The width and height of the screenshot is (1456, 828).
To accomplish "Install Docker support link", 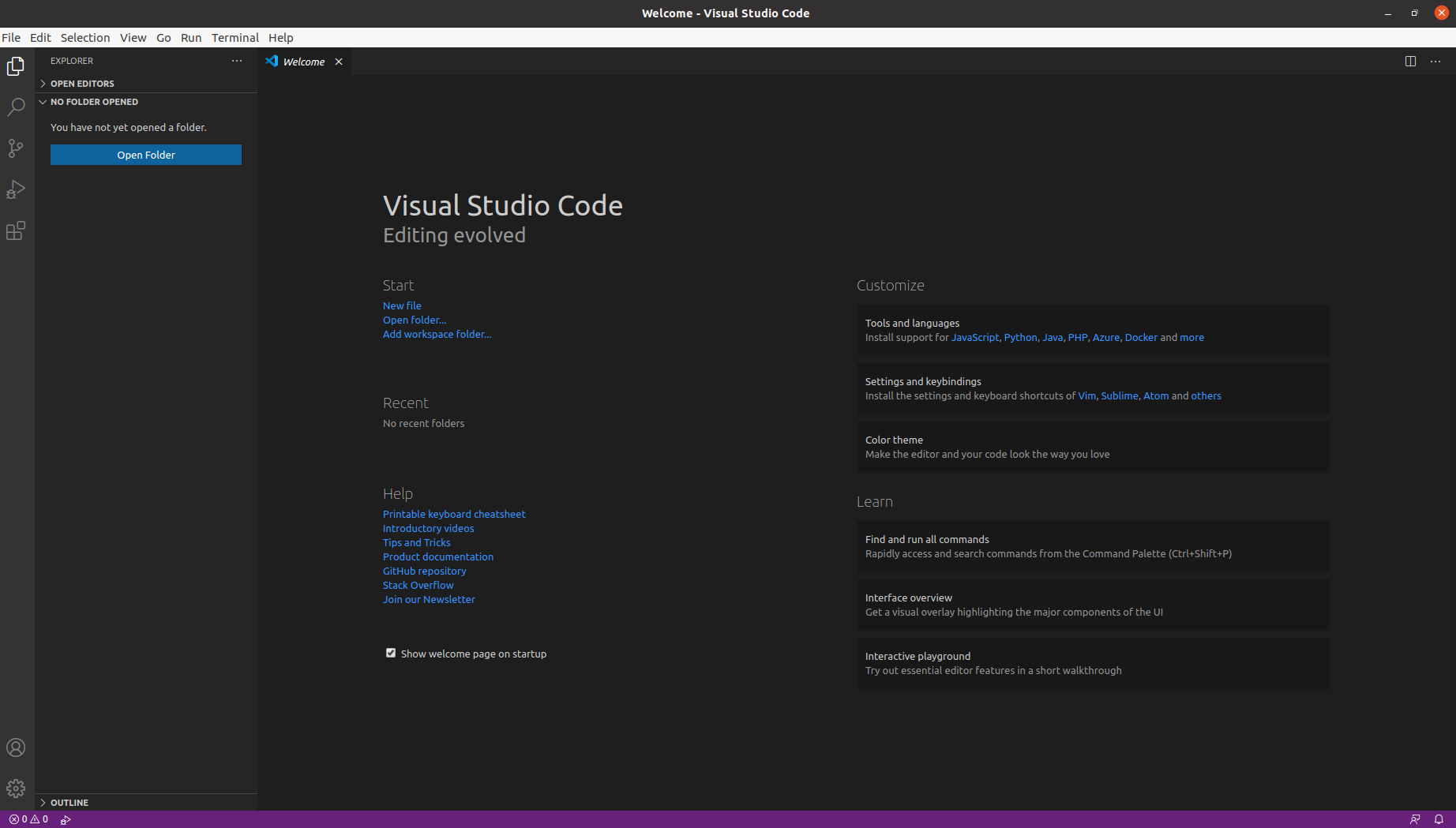I will coord(1141,337).
